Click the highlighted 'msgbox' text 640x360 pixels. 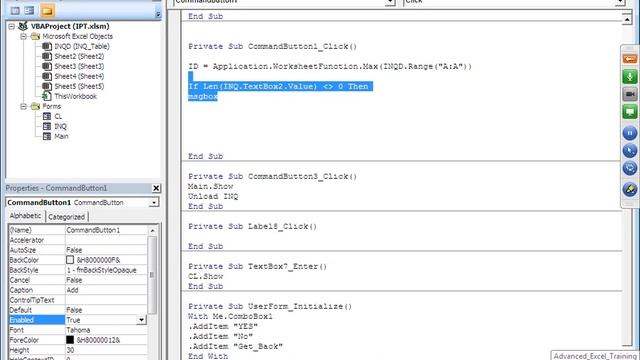(203, 96)
